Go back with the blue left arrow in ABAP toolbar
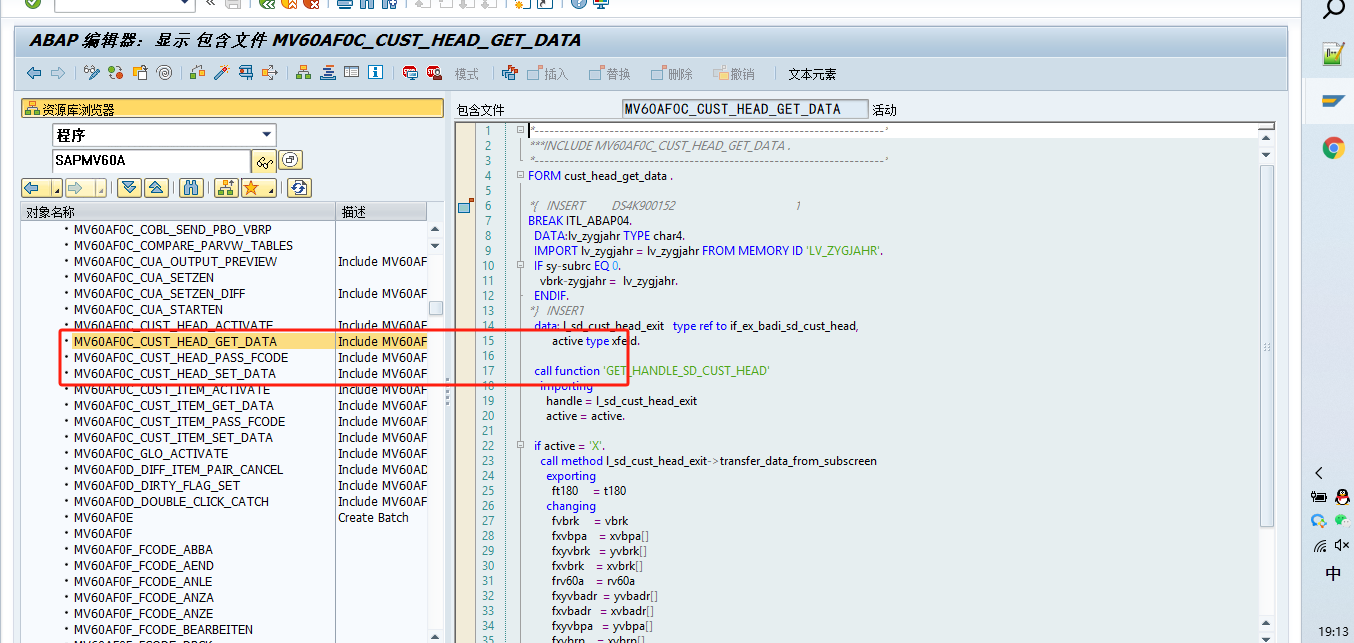The height and width of the screenshot is (643, 1354). (34, 73)
